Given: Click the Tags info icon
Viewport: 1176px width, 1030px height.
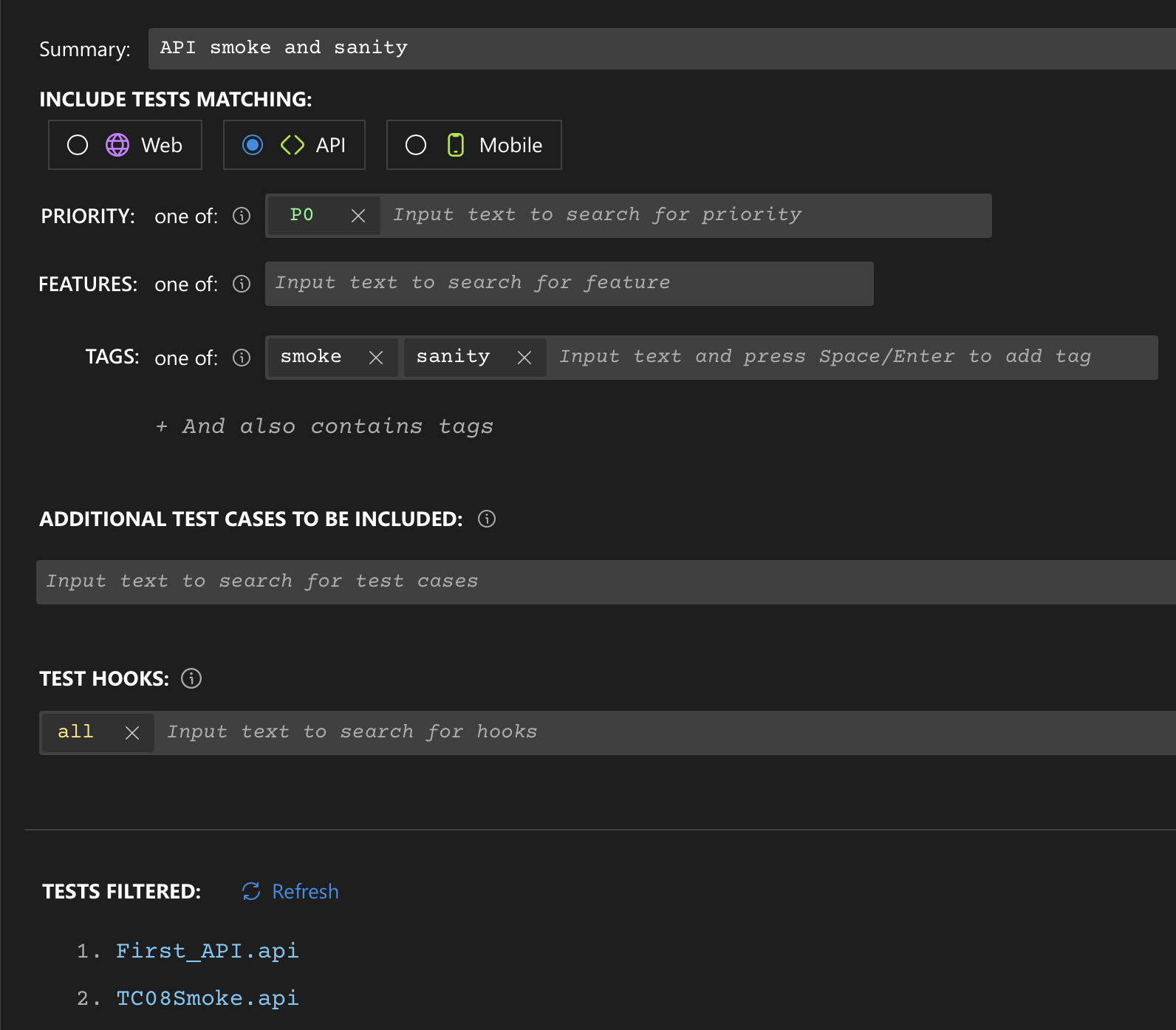Looking at the screenshot, I should (x=242, y=358).
